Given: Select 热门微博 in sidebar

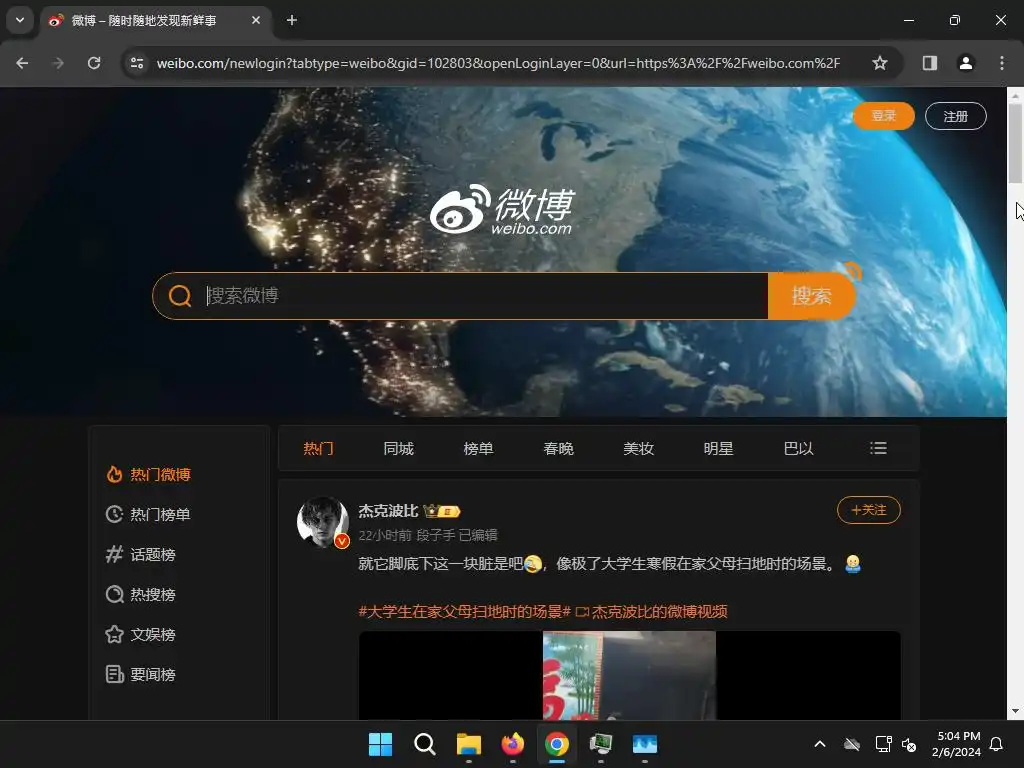Looking at the screenshot, I should (x=149, y=475).
